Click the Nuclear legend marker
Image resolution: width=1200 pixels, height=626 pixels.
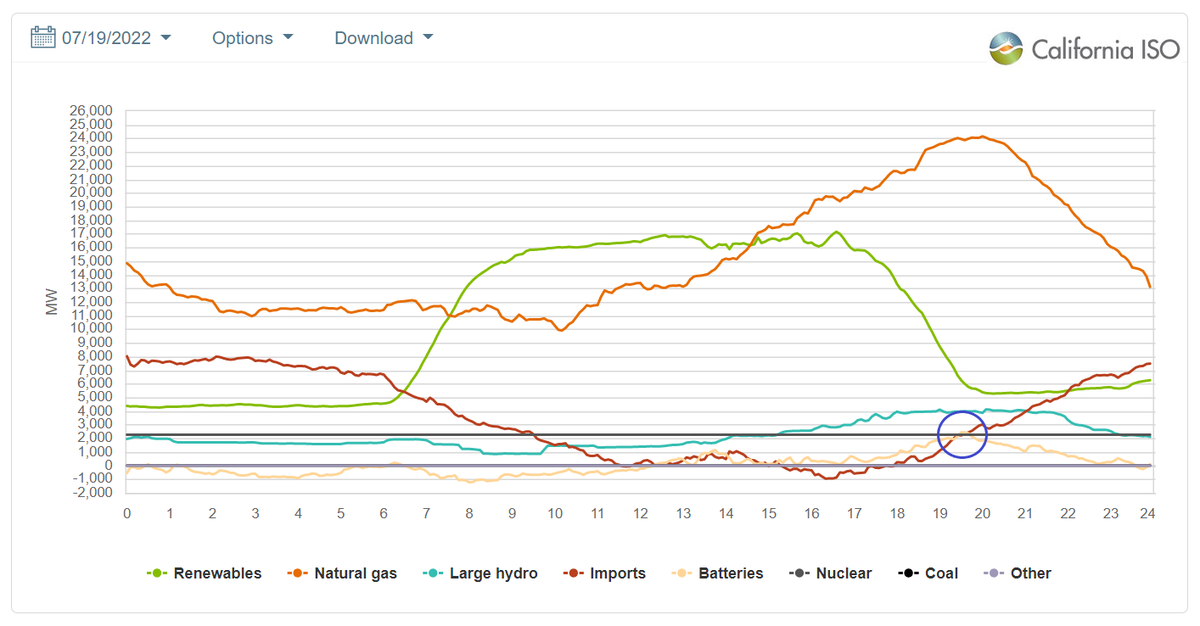(800, 572)
